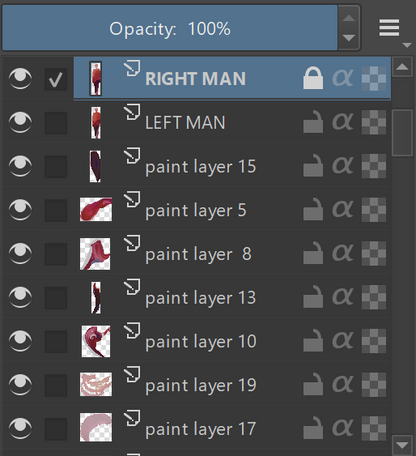This screenshot has height=456, width=416.
Task: Enable inherit alpha on paint layer 13
Action: [343, 297]
